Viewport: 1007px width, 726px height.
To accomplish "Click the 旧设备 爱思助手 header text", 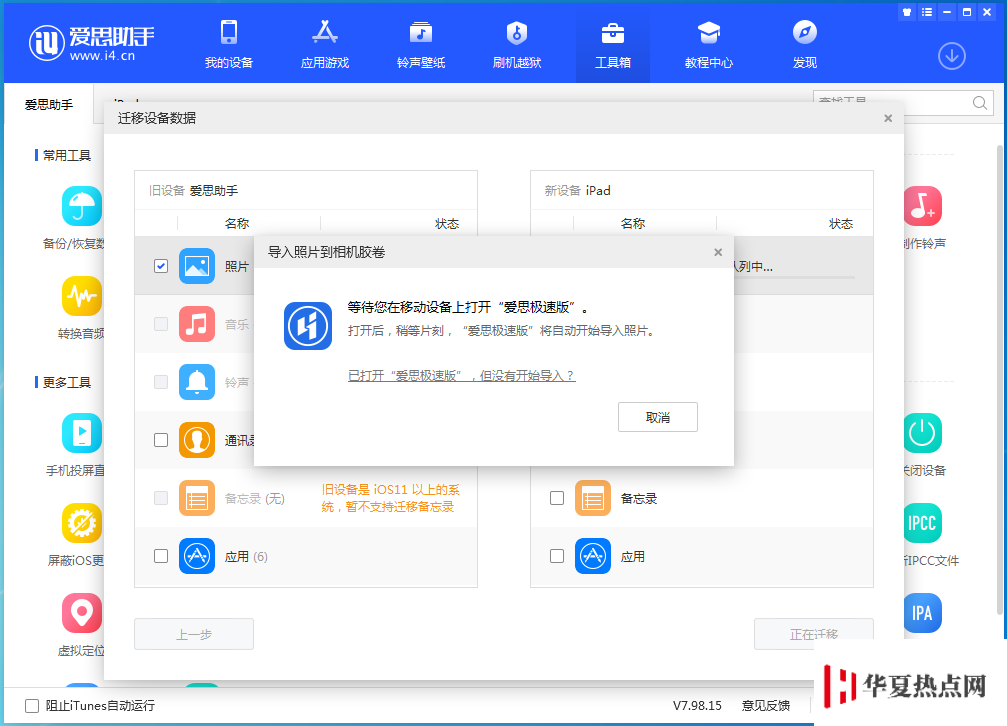I will pyautogui.click(x=193, y=191).
